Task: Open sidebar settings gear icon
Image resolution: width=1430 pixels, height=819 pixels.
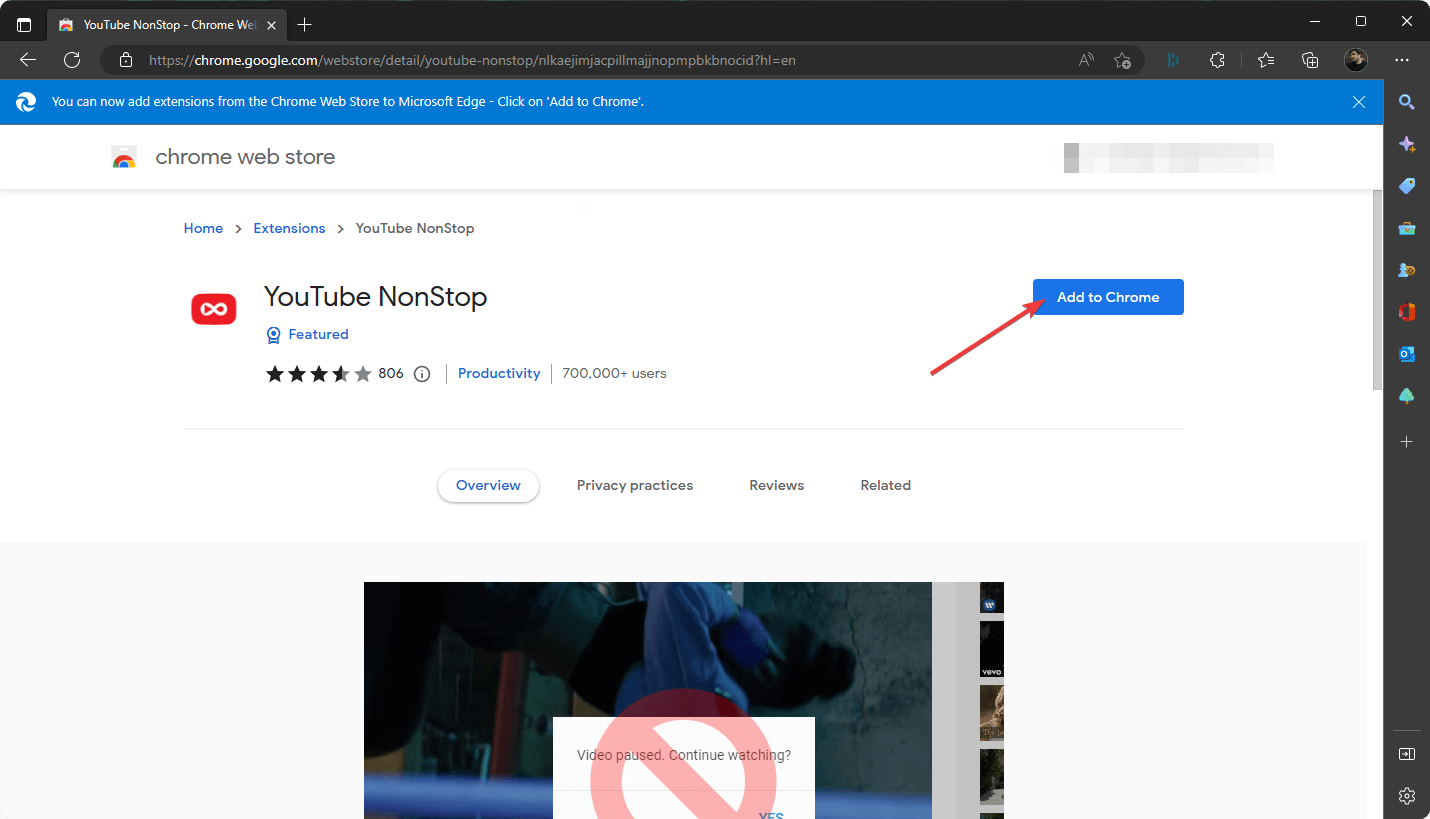Action: (1407, 796)
